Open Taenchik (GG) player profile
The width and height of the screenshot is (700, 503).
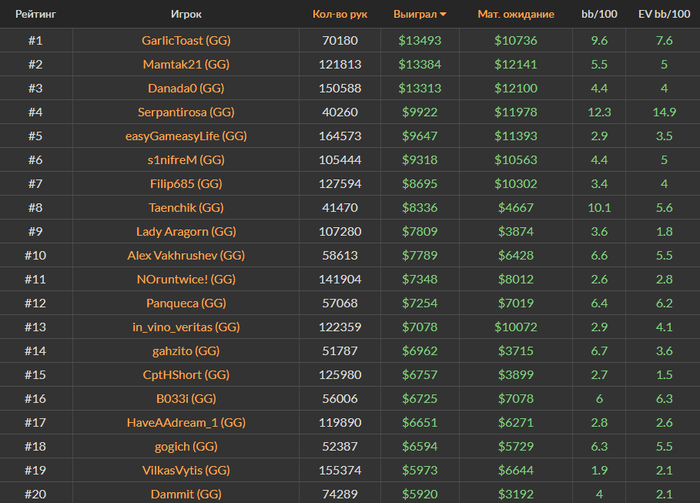[186, 208]
